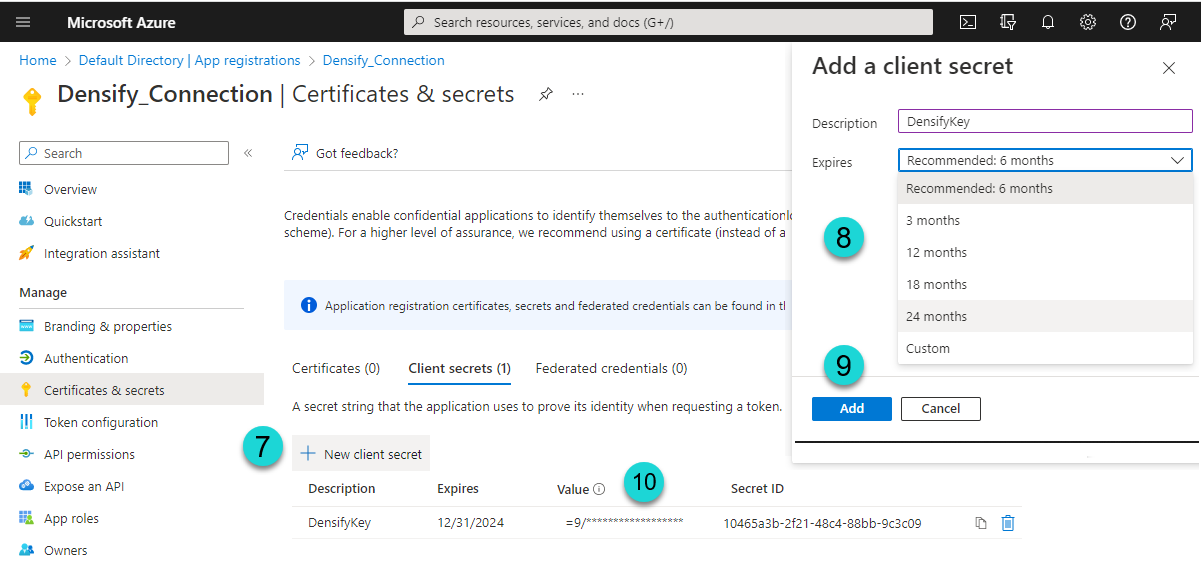Image resolution: width=1201 pixels, height=566 pixels.
Task: Choose 18 months expiry option
Action: tap(1045, 284)
